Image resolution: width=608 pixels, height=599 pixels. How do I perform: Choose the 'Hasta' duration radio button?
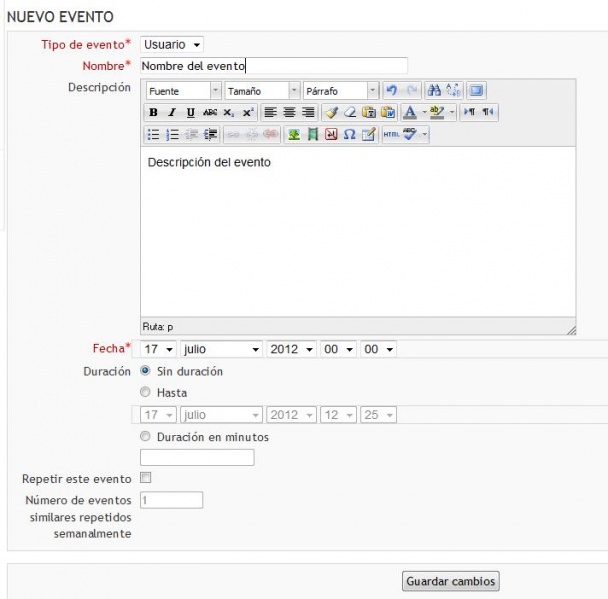146,393
